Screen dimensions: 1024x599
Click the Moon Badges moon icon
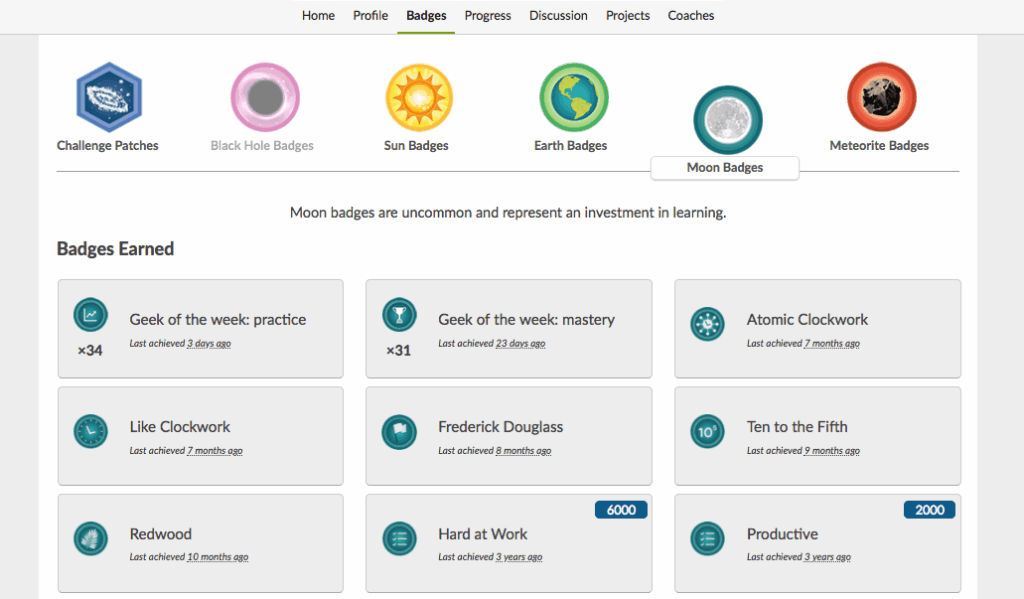727,120
